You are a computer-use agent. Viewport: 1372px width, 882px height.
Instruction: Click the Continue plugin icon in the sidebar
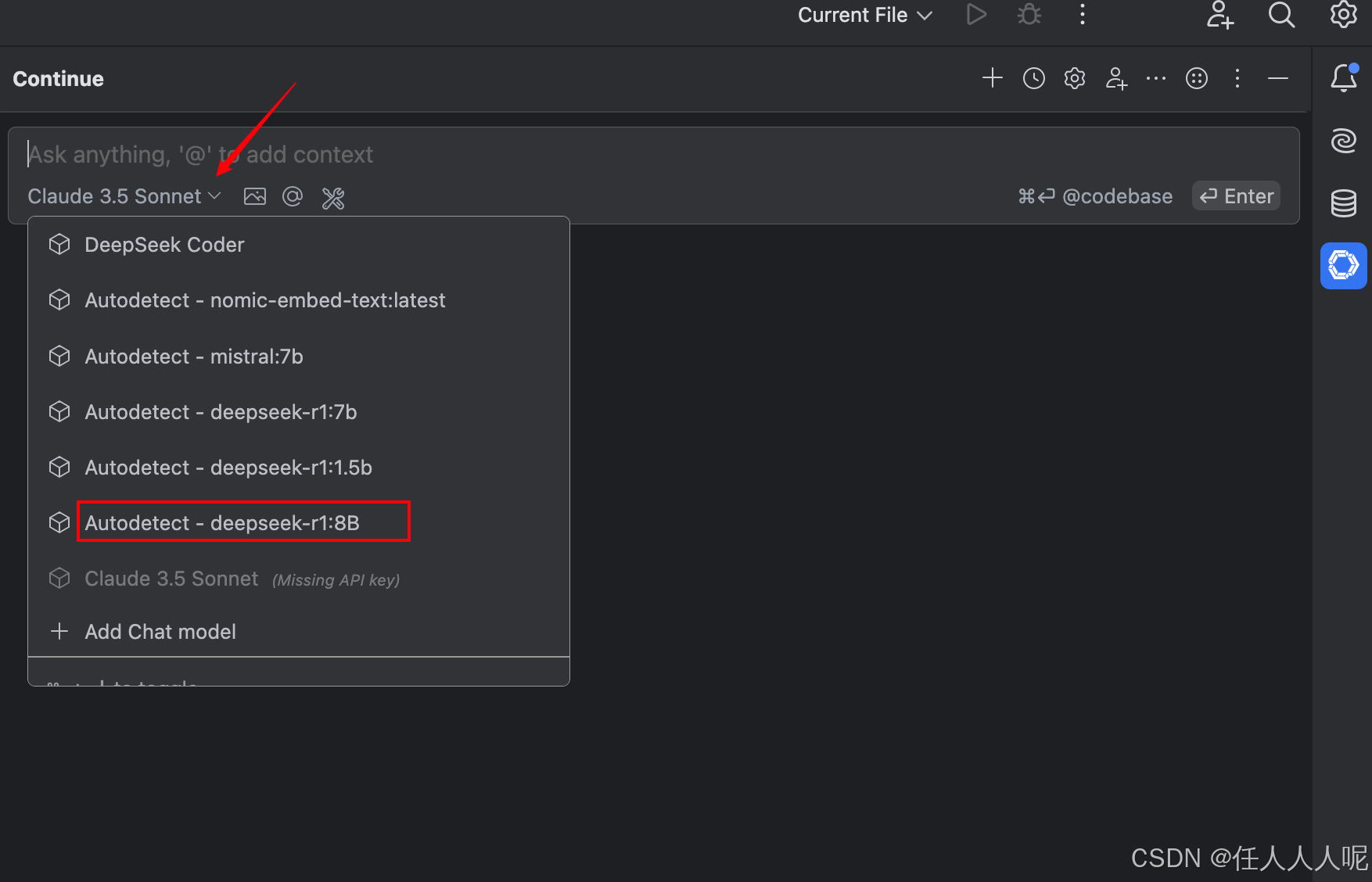[1344, 266]
